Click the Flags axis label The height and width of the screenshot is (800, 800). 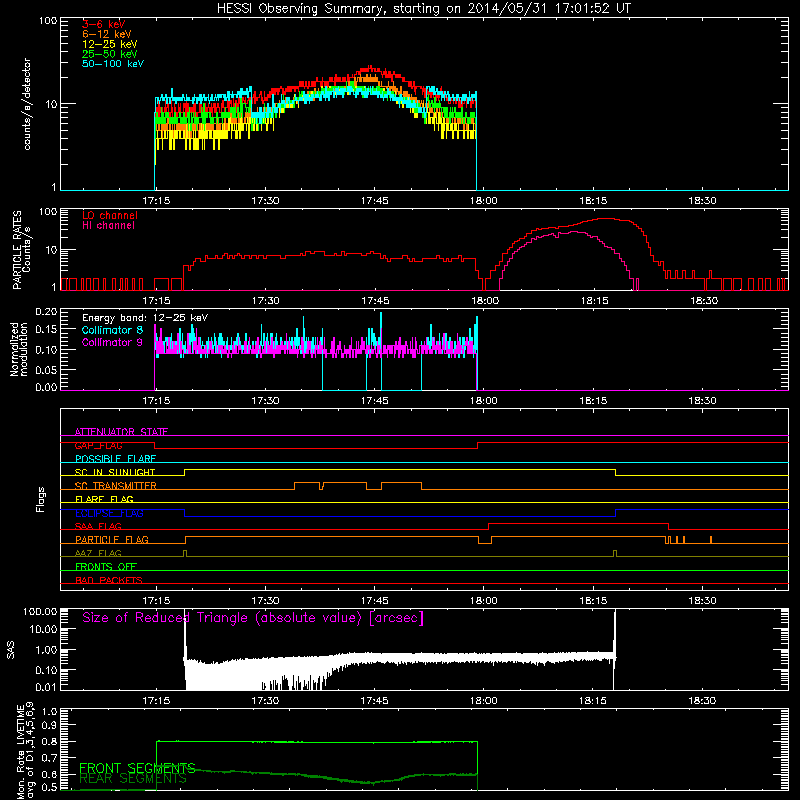click(x=41, y=499)
